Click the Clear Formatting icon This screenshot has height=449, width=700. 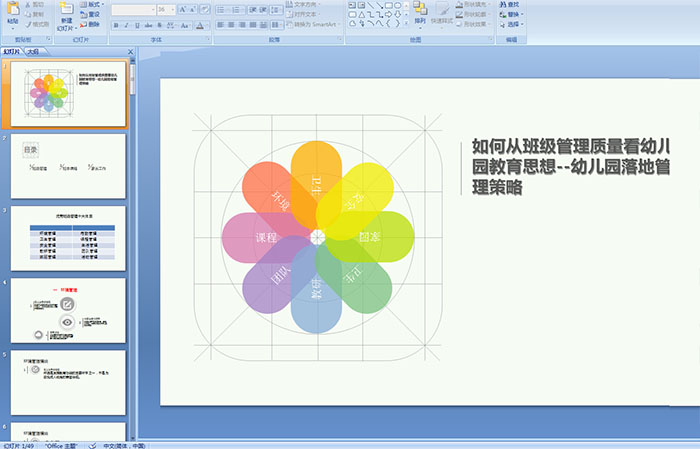(x=205, y=9)
